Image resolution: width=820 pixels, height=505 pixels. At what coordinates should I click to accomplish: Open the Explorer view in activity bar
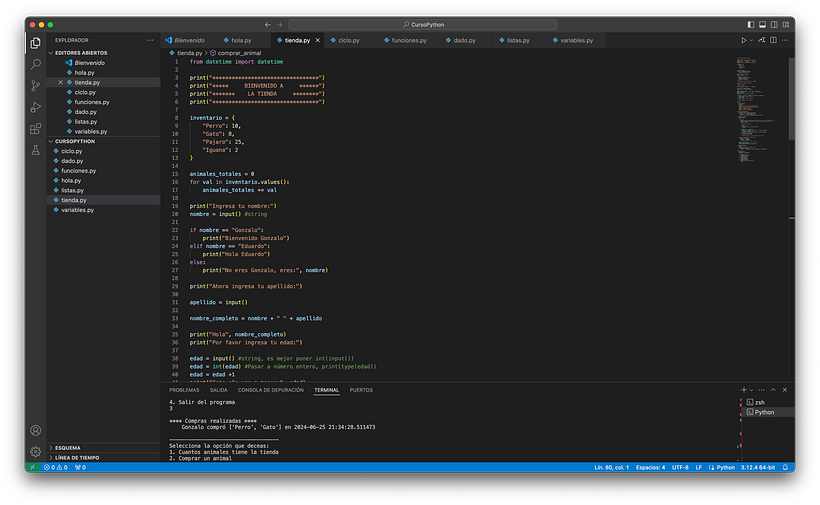pos(36,43)
